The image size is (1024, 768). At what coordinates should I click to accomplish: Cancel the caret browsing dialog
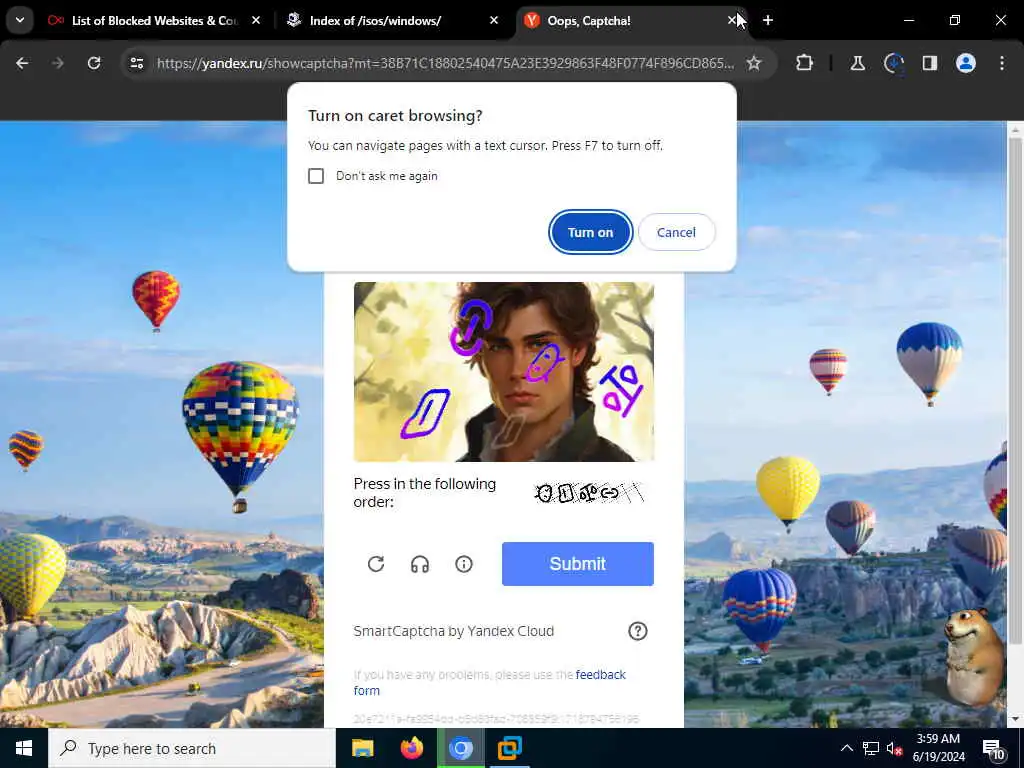[x=676, y=232]
